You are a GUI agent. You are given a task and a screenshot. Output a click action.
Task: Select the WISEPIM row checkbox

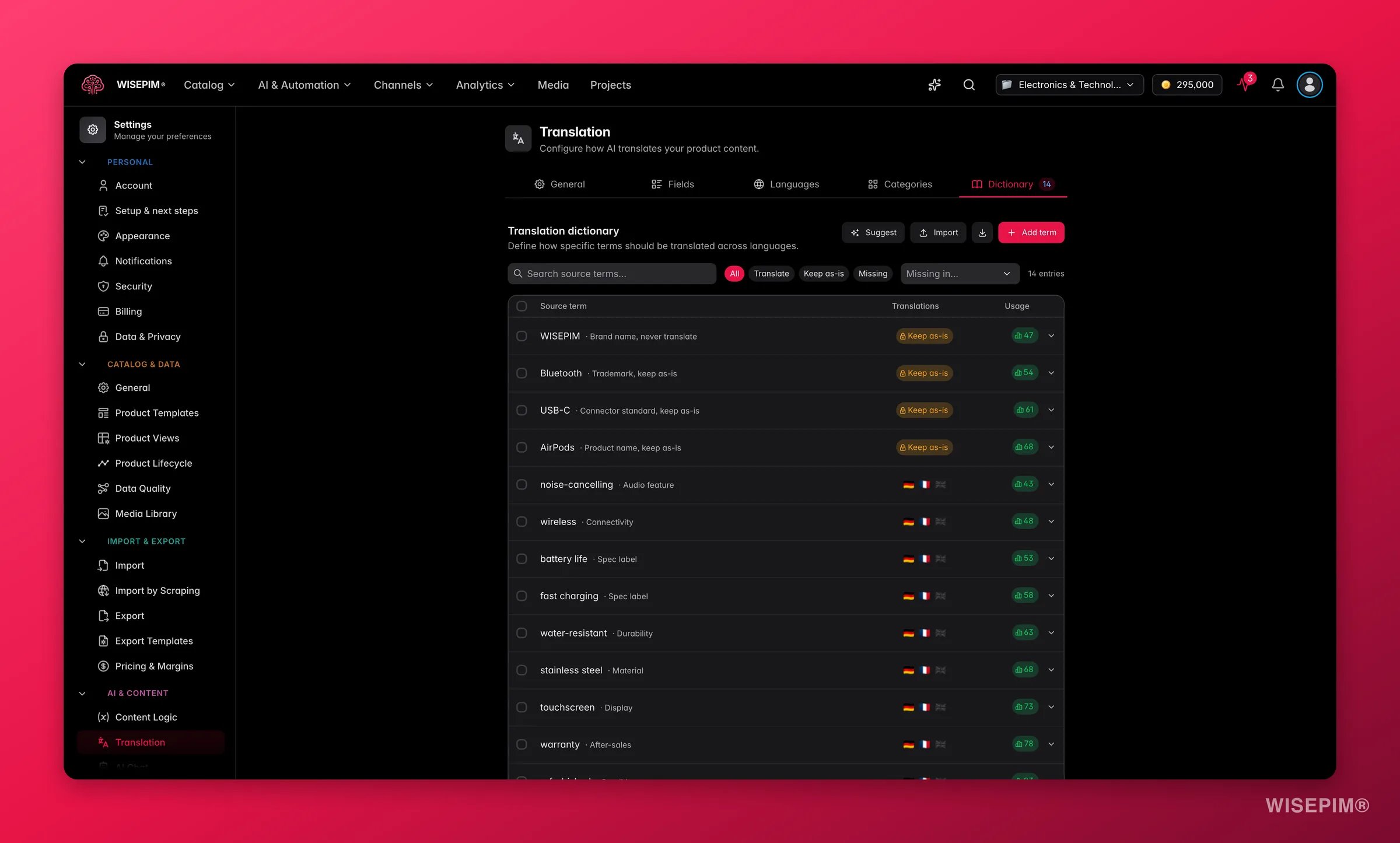(521, 336)
